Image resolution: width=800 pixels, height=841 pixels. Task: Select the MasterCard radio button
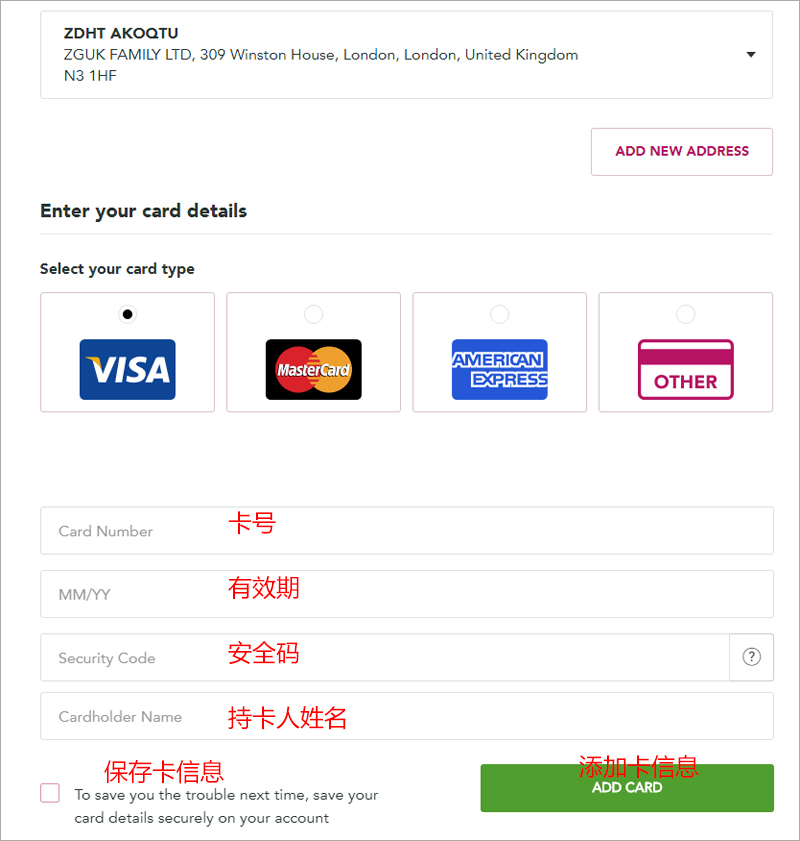click(x=314, y=314)
